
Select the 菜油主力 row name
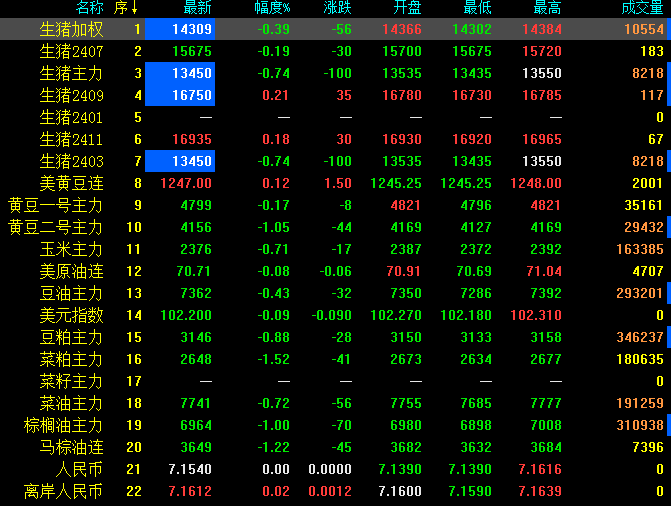pyautogui.click(x=71, y=404)
